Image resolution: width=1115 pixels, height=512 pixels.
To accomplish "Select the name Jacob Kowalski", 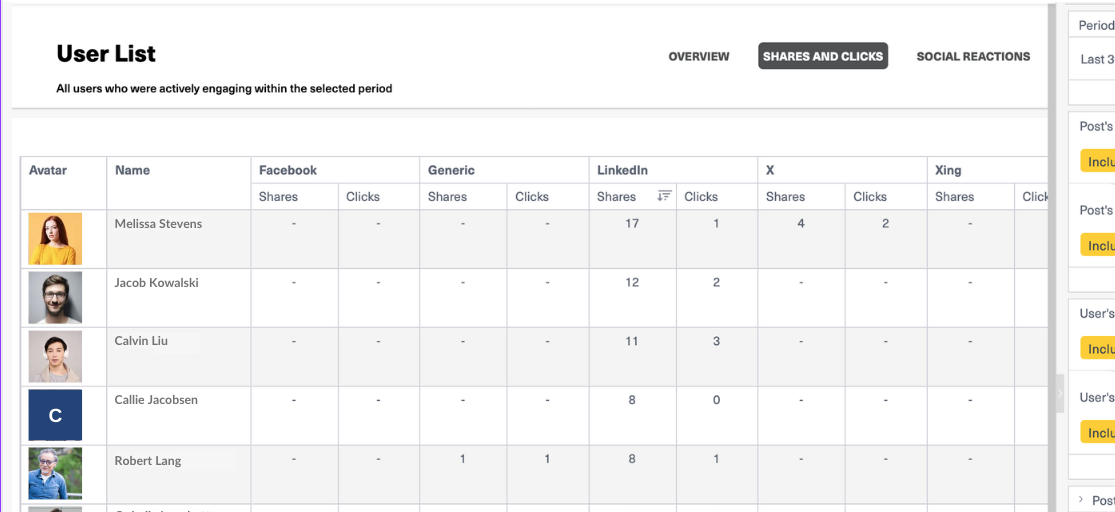I will click(x=156, y=282).
